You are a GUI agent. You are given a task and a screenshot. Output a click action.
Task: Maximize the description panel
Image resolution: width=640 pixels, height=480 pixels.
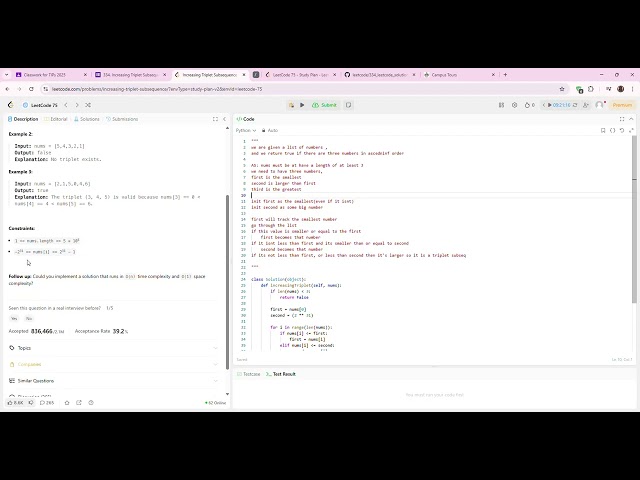[x=215, y=119]
